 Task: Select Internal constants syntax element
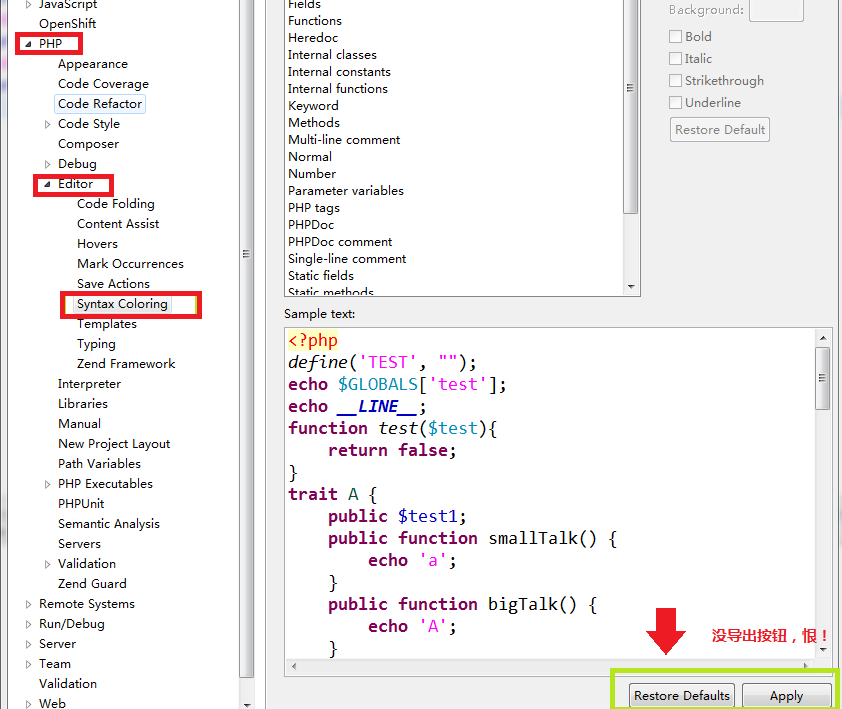click(x=339, y=72)
